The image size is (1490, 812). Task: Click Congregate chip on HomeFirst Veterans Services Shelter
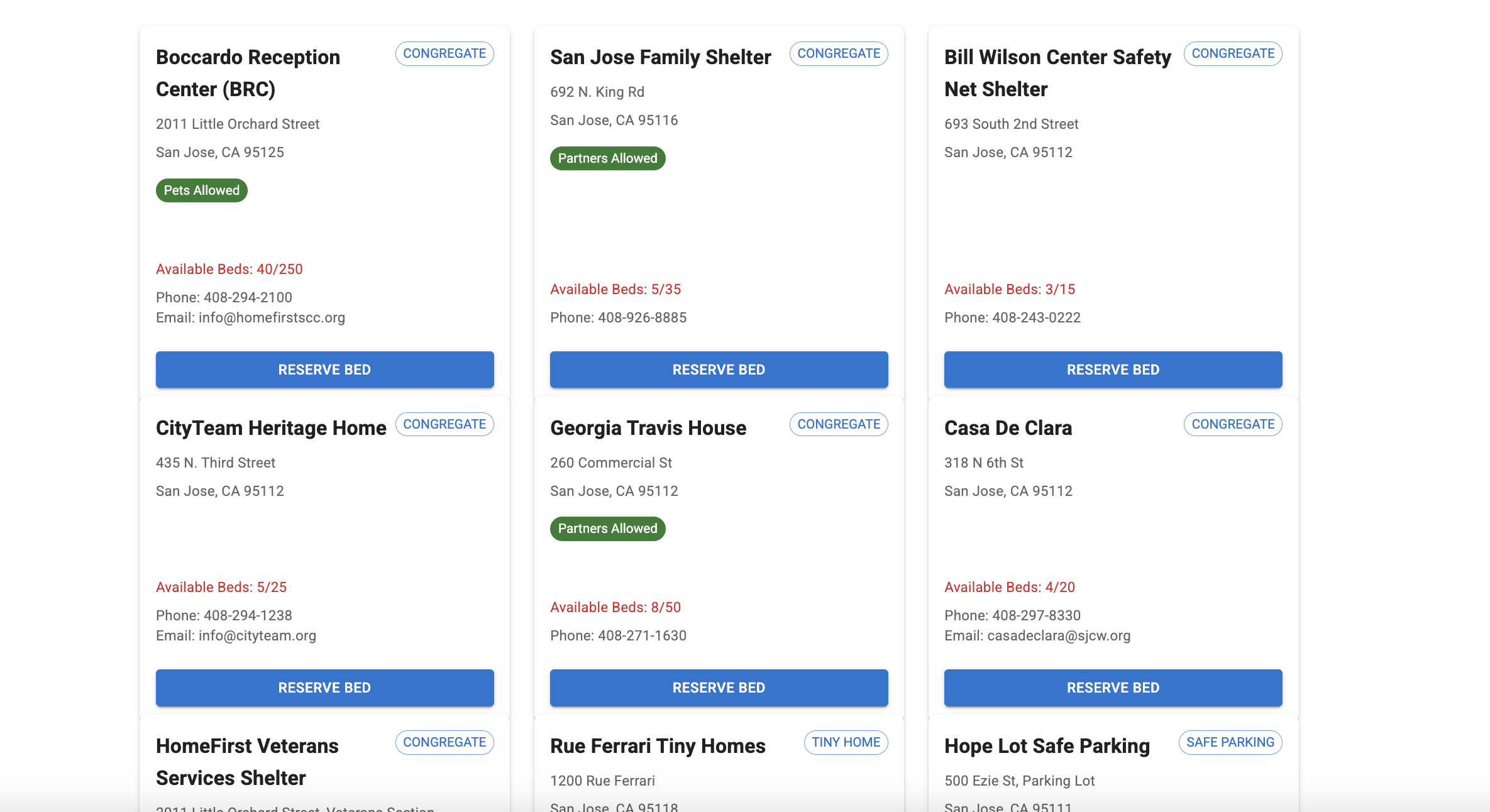pos(444,742)
